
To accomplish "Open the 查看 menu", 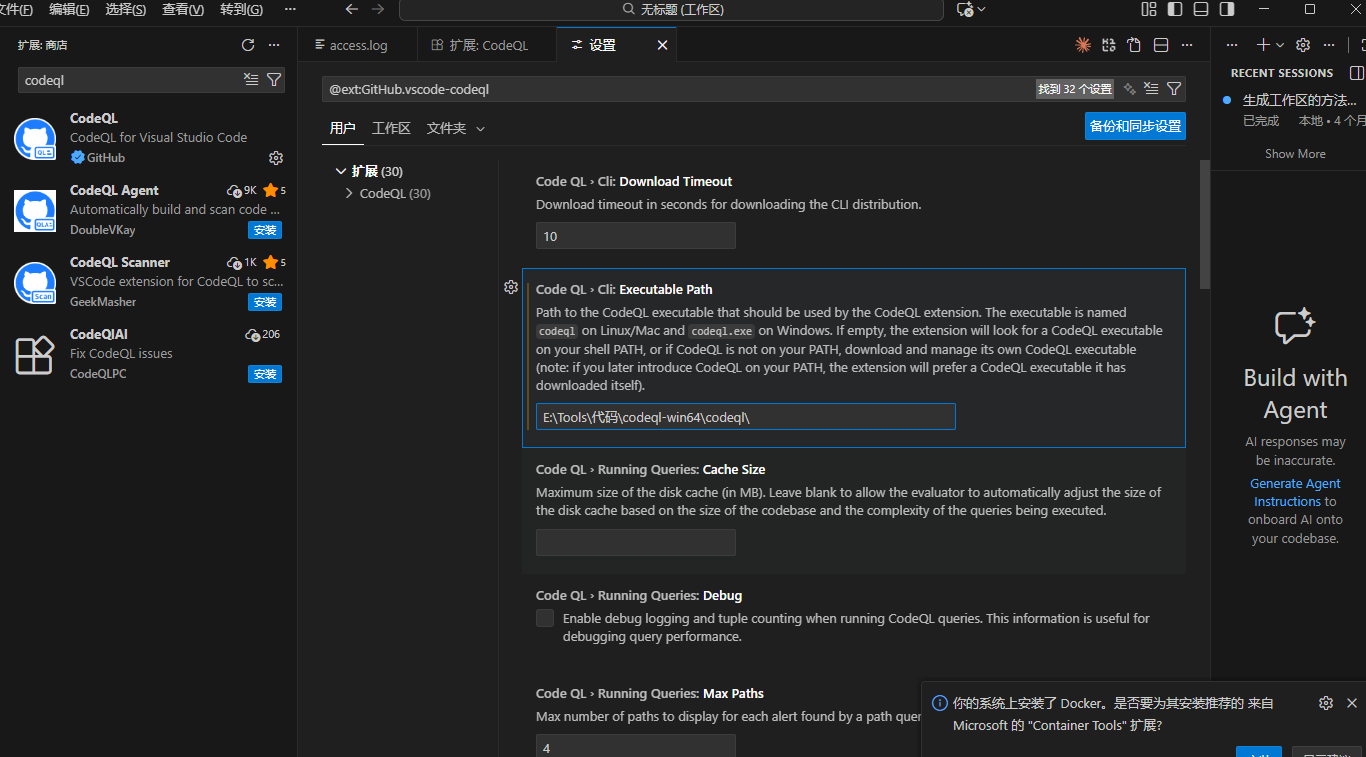I will [183, 9].
